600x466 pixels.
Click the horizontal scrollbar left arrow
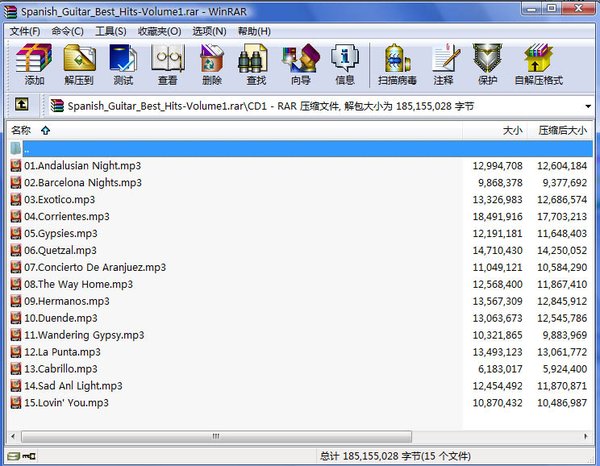click(x=13, y=437)
